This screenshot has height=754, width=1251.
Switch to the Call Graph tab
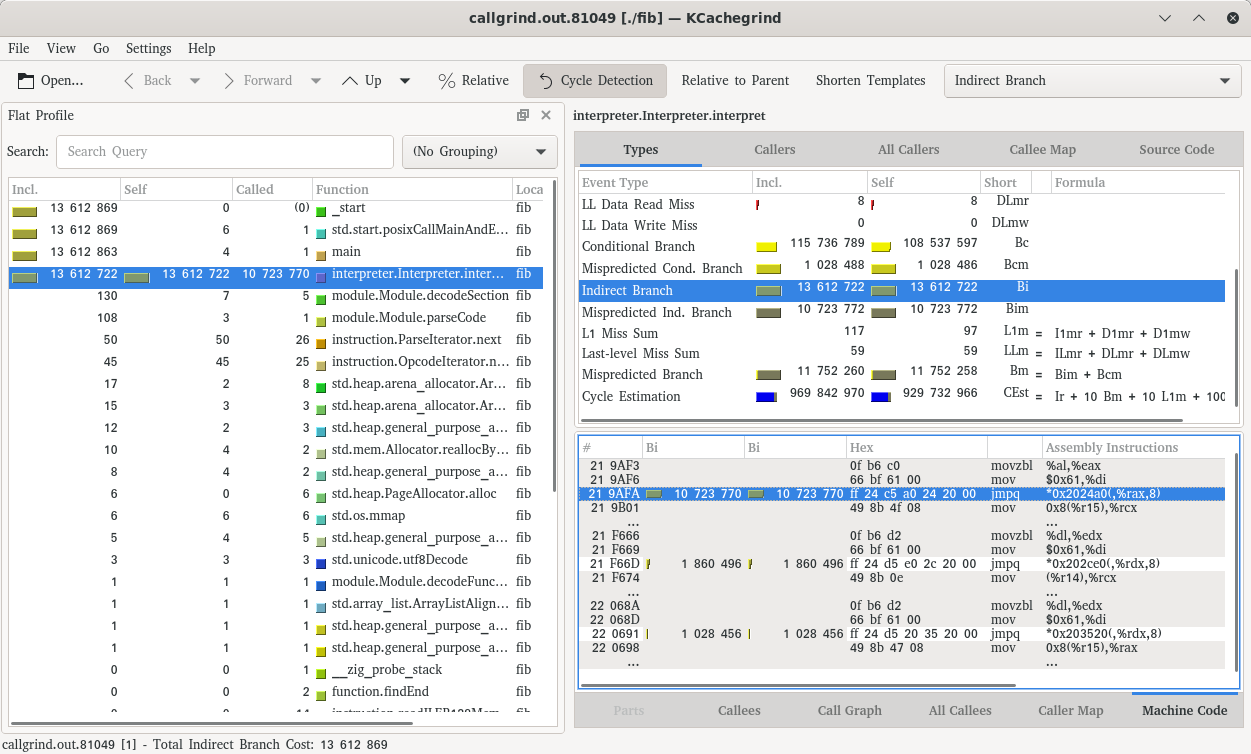pos(849,710)
